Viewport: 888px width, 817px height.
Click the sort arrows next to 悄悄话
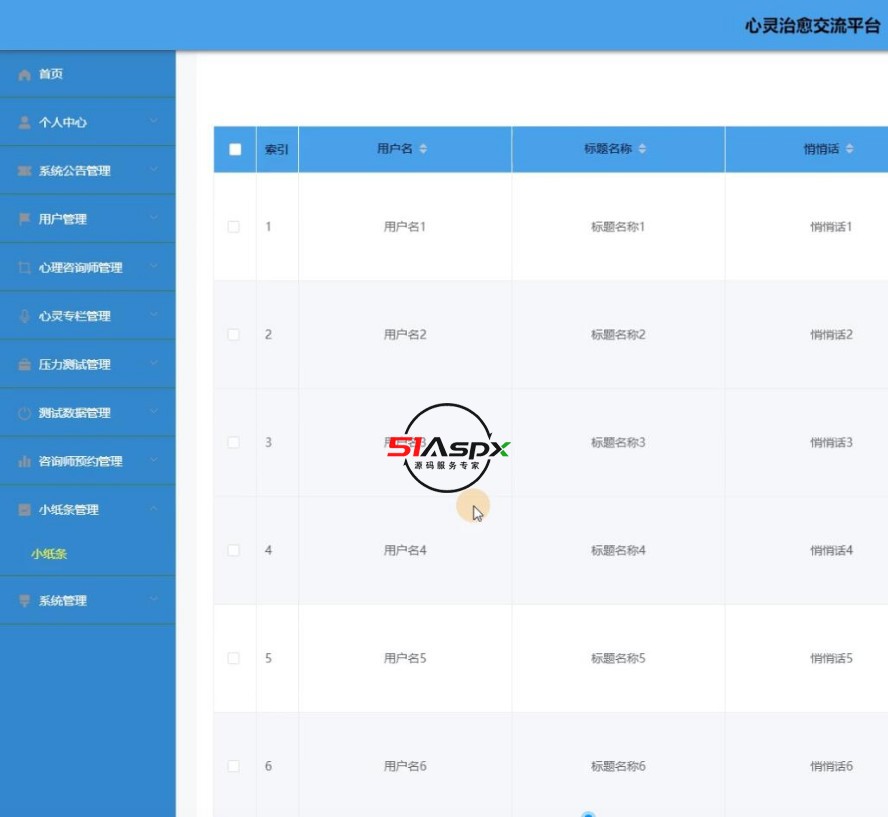click(850, 149)
